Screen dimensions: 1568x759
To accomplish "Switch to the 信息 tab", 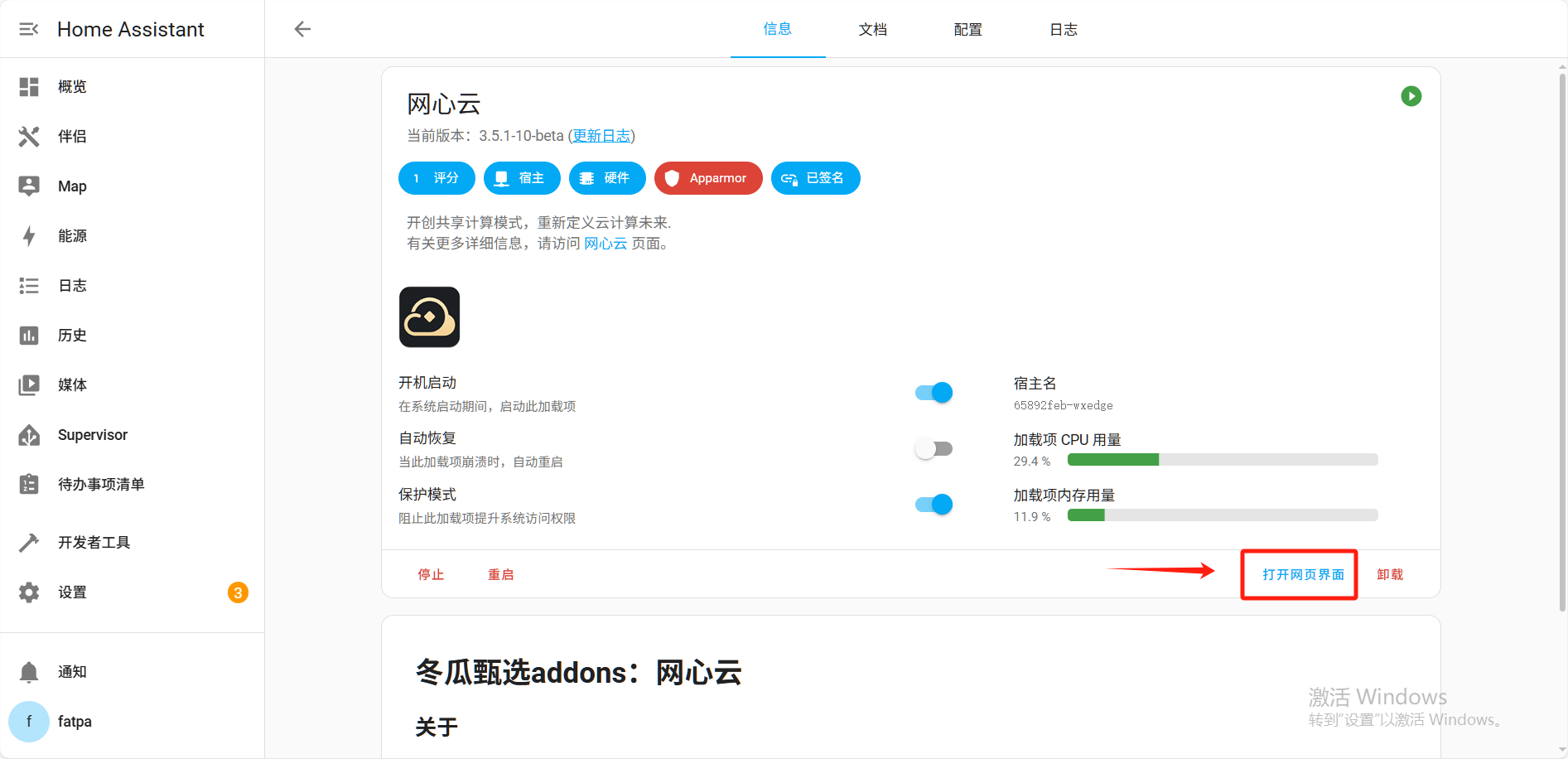I will tap(778, 29).
